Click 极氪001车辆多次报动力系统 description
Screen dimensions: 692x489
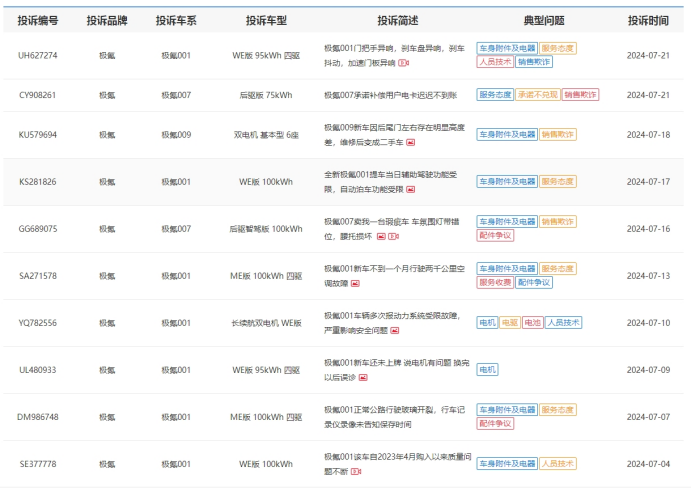[392, 323]
